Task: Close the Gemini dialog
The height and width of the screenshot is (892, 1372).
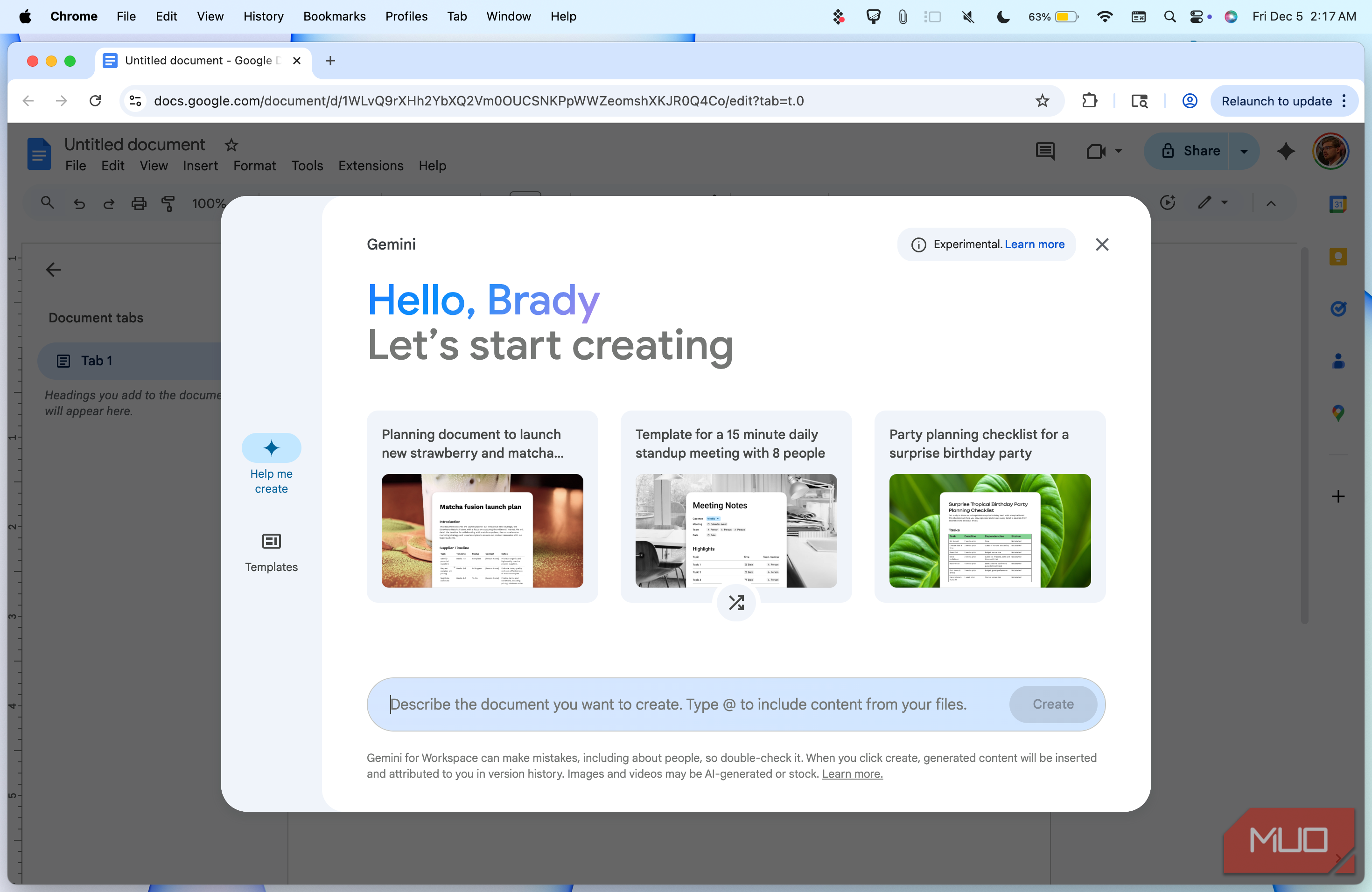Action: pyautogui.click(x=1102, y=244)
